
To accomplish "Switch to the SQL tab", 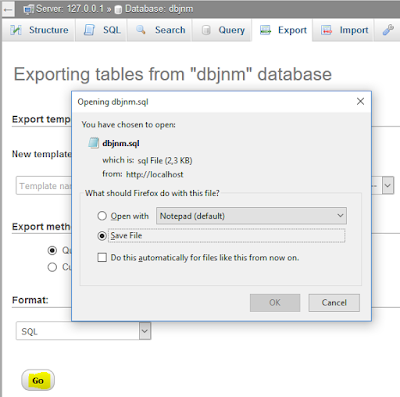I will pos(101,30).
